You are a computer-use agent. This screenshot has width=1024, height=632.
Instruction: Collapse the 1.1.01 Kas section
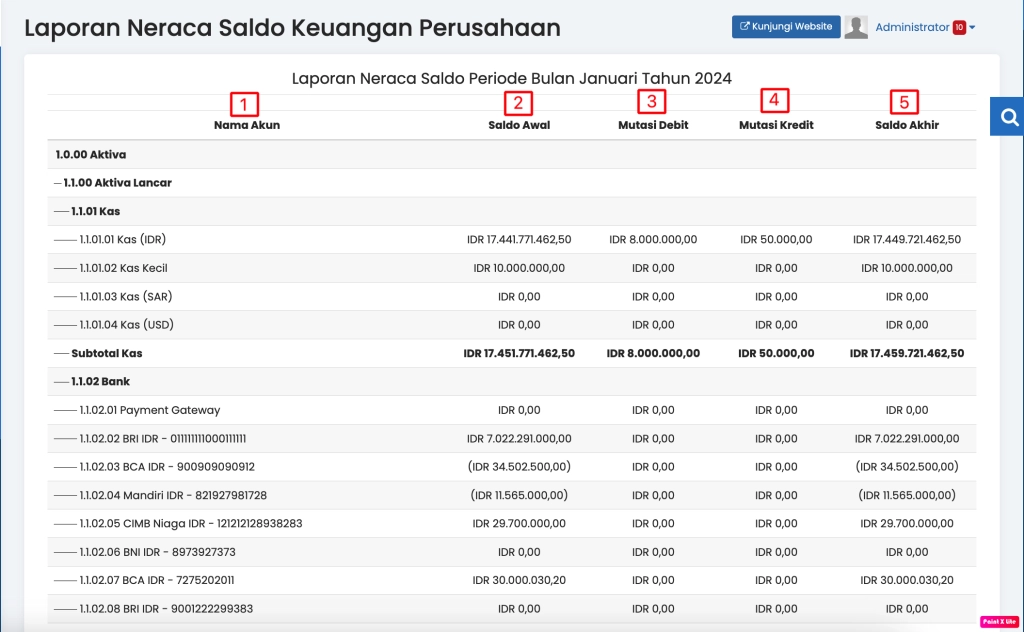pos(96,211)
